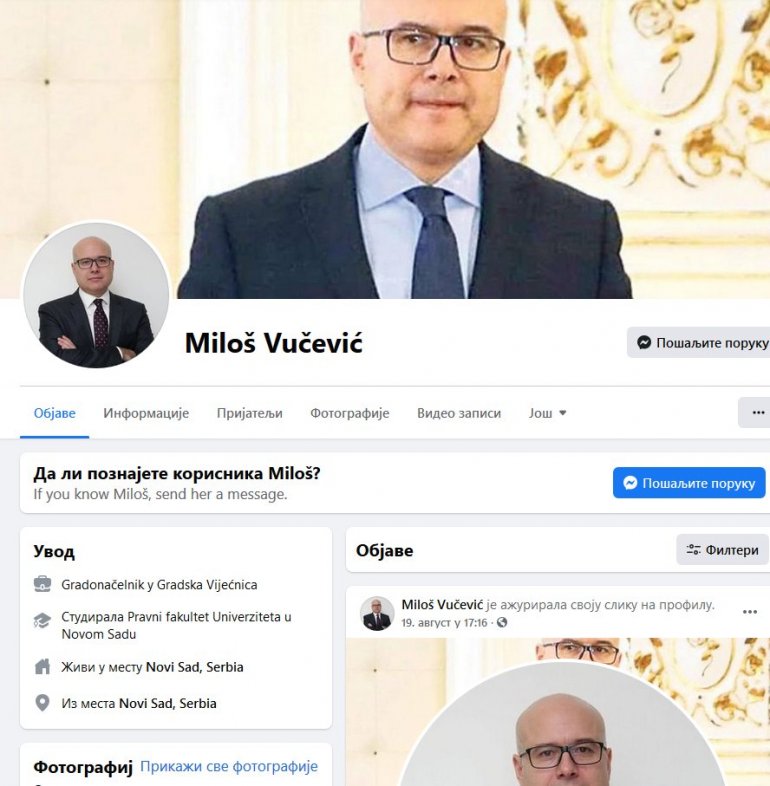
Task: Click the house icon next to Novi Sad
Action: pos(42,667)
